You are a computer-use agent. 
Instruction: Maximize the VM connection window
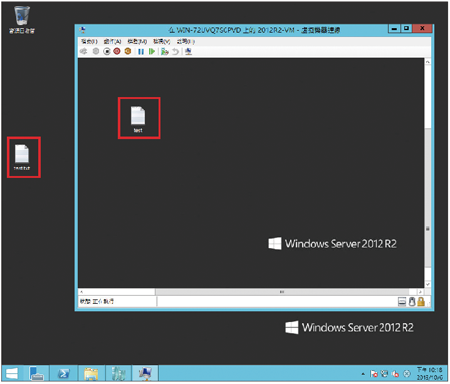(x=406, y=29)
